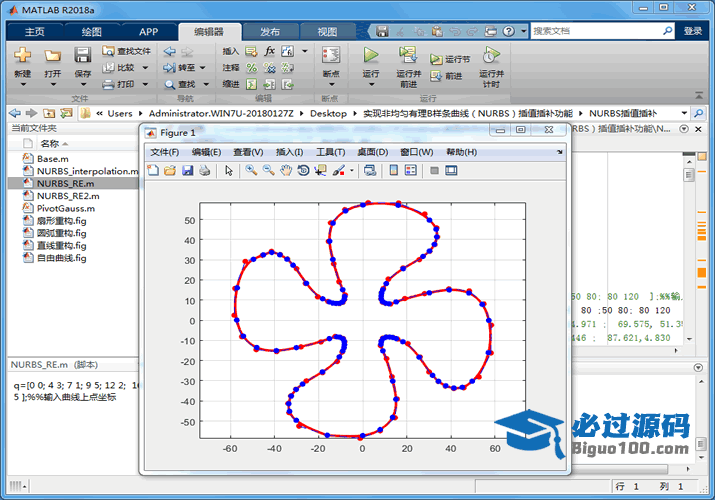Switch to the 绘图 (Plots) ribbon tab
The image size is (715, 500).
92,31
